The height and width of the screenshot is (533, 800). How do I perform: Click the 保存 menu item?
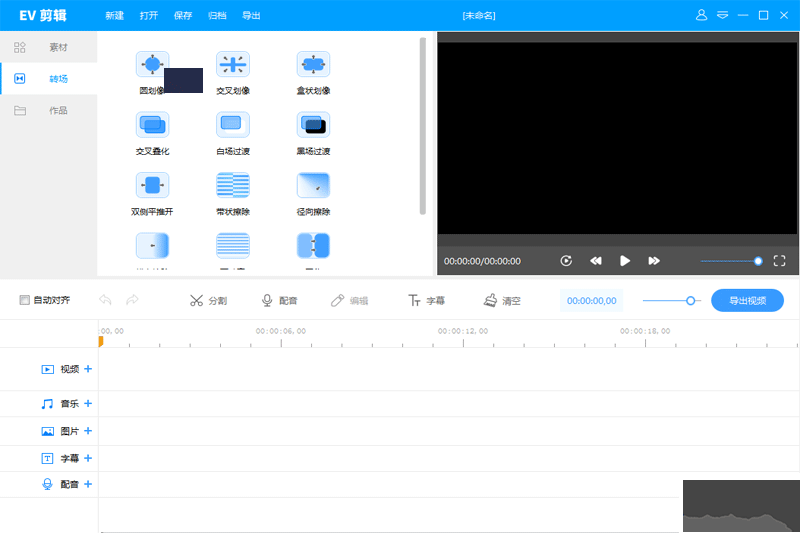coord(183,16)
